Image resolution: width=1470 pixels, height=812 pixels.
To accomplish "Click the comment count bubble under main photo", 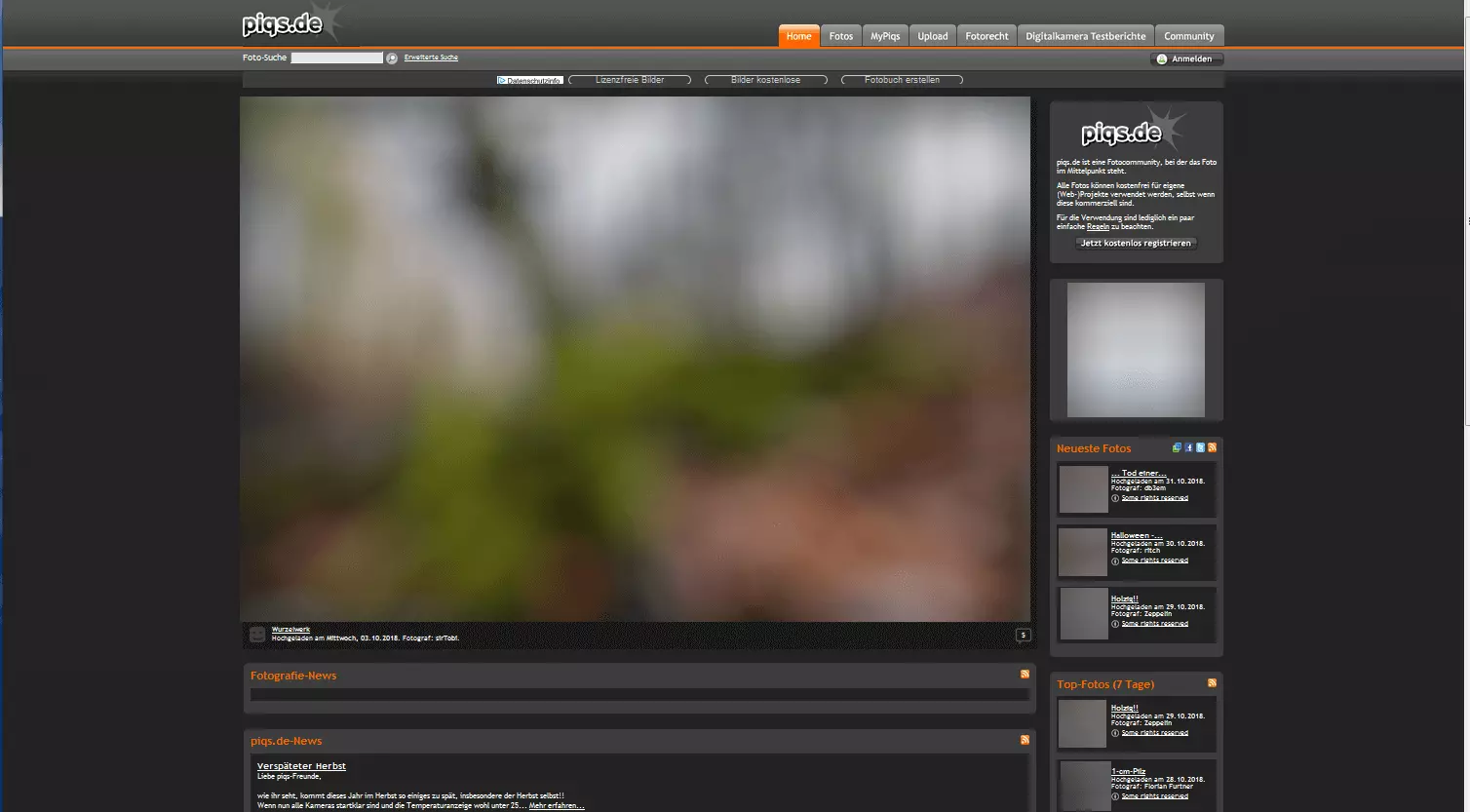I will coord(1023,636).
